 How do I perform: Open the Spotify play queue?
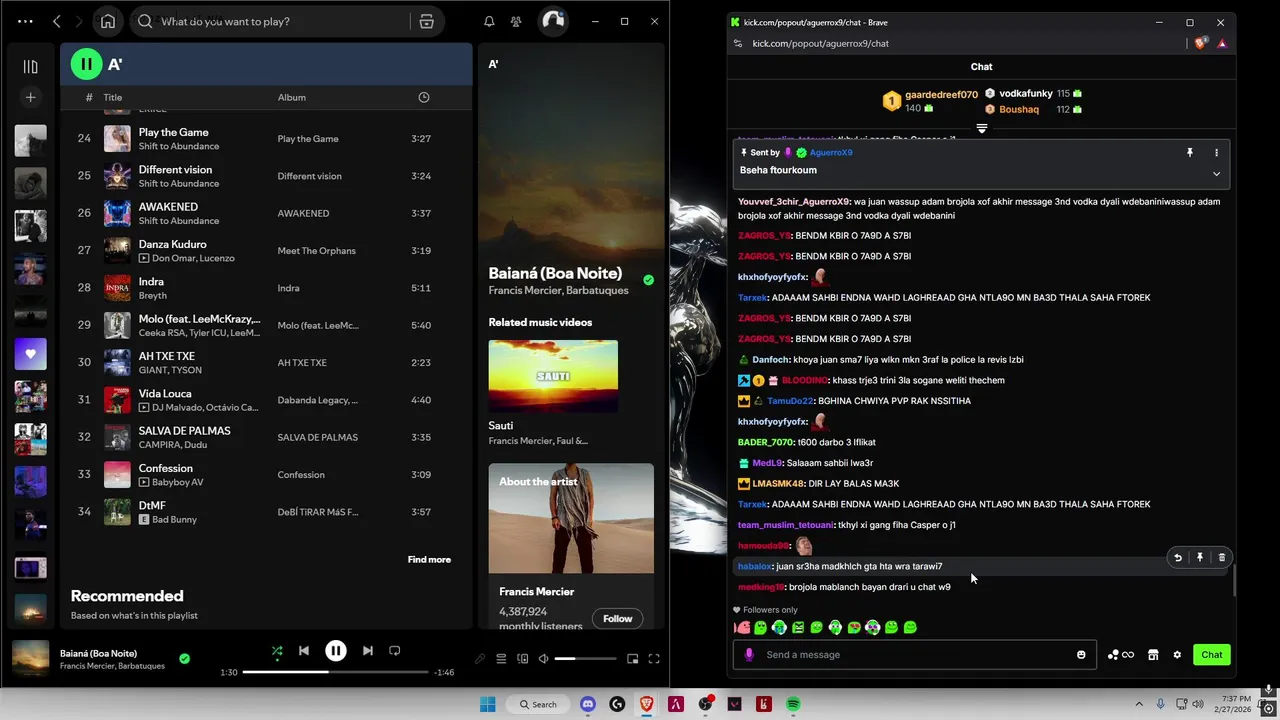pos(501,658)
